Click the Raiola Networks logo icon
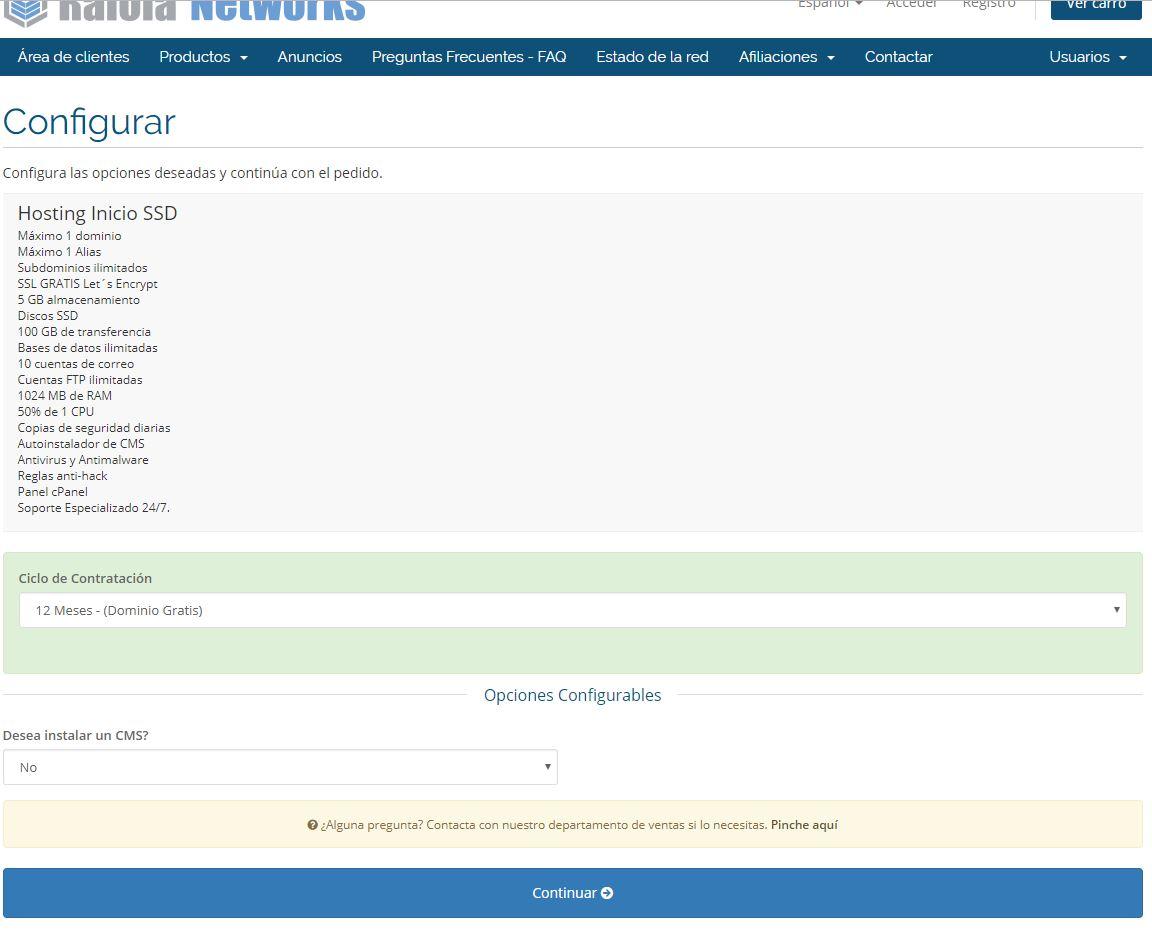The width and height of the screenshot is (1152, 938). (25, 11)
